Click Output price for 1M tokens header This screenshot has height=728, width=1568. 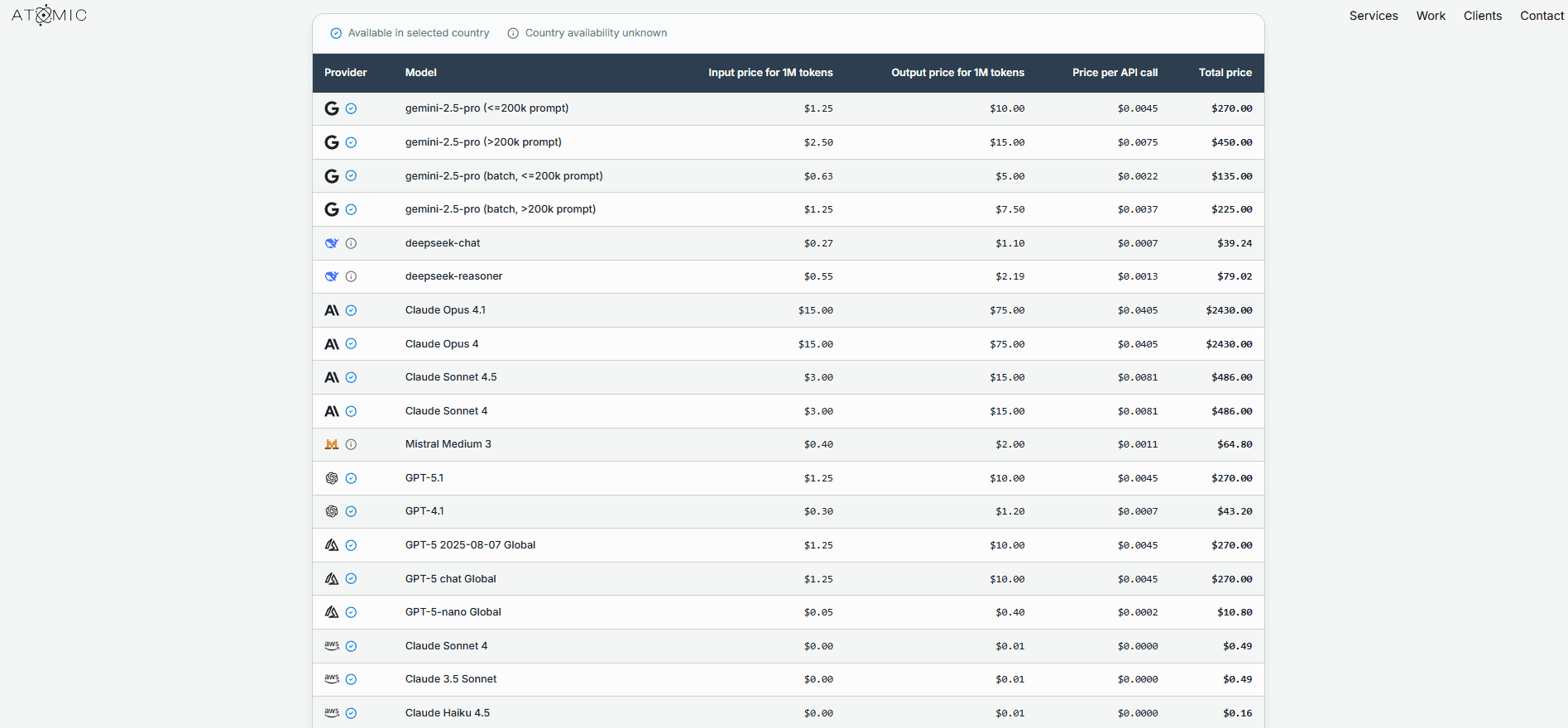point(957,73)
